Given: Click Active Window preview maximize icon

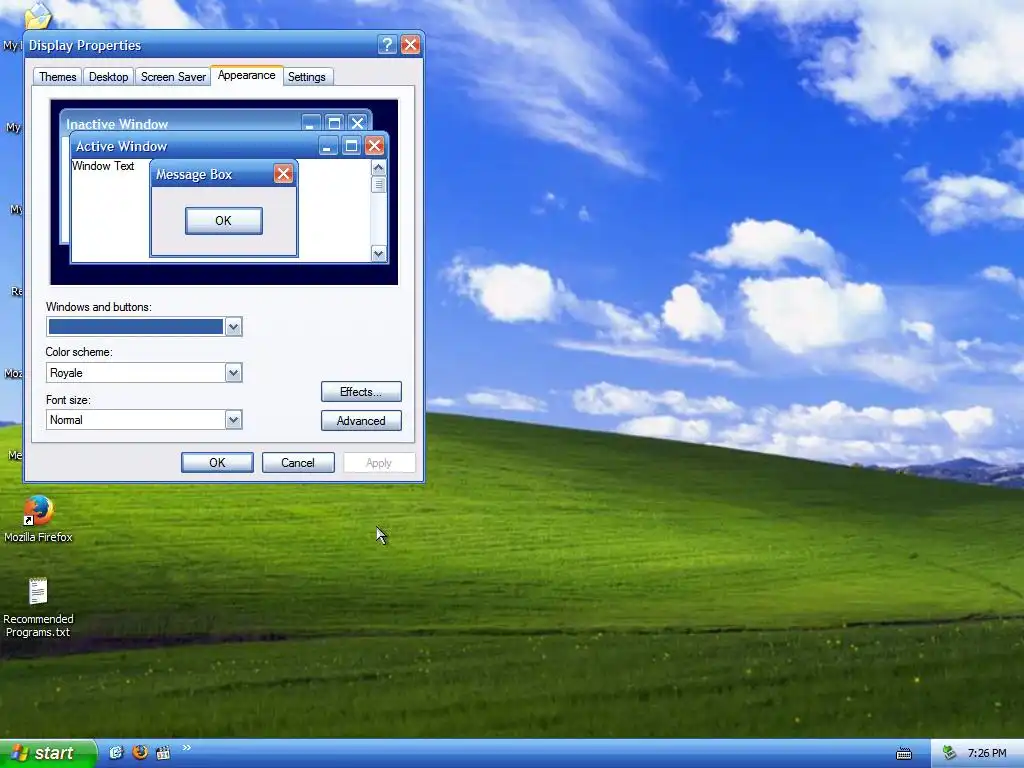Looking at the screenshot, I should pos(351,146).
